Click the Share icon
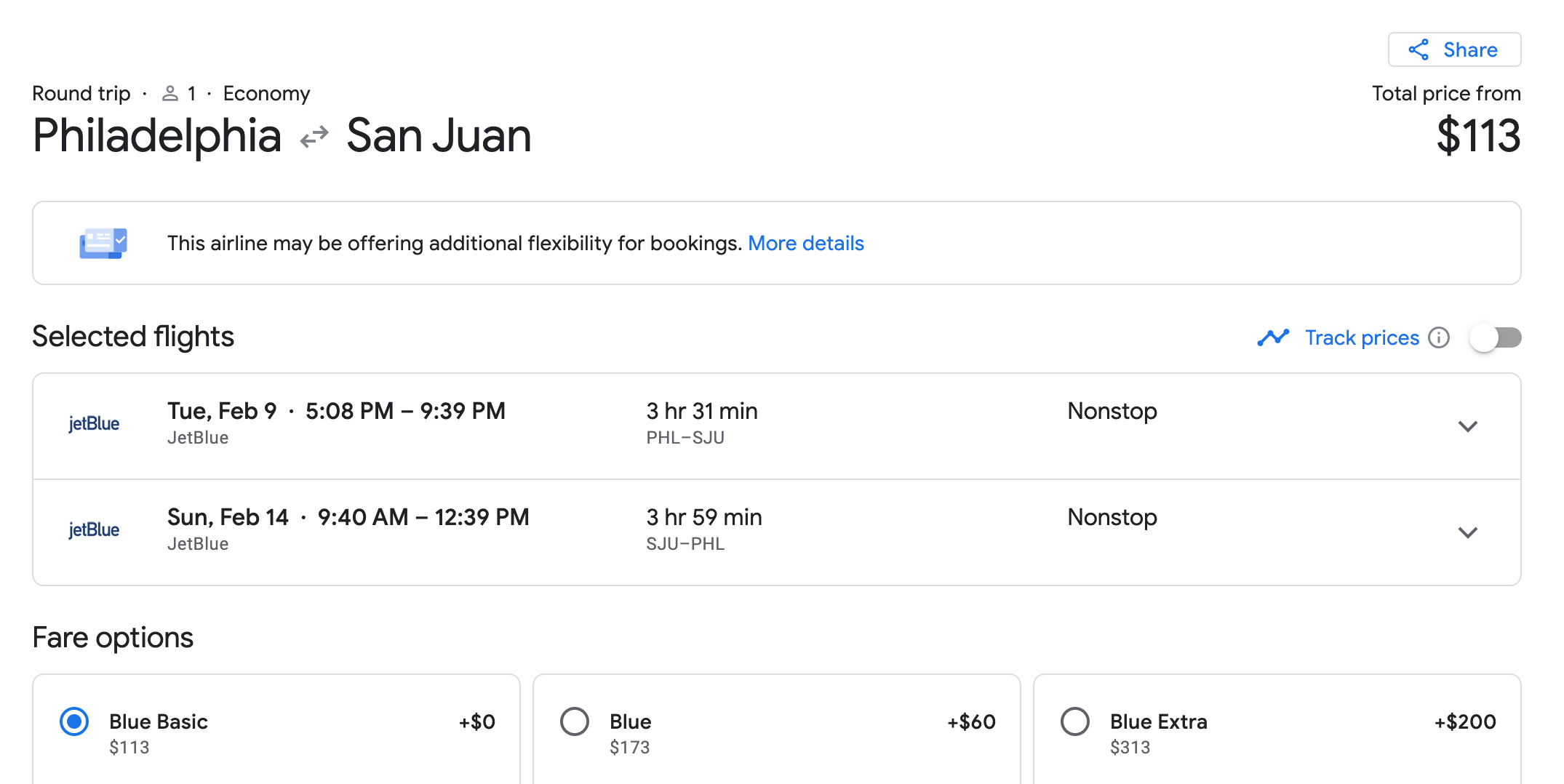 click(x=1419, y=49)
